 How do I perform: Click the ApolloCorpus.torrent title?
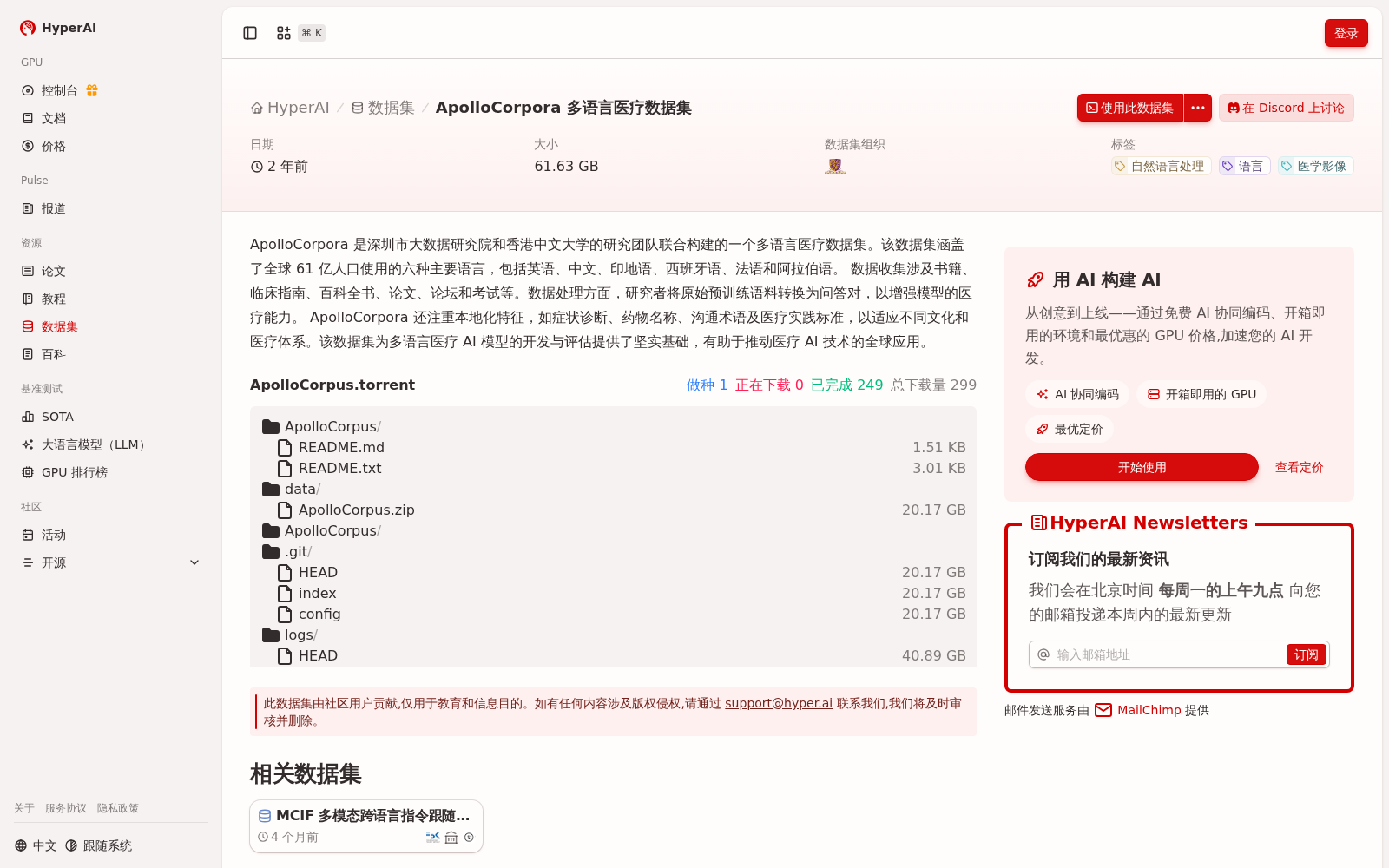332,385
